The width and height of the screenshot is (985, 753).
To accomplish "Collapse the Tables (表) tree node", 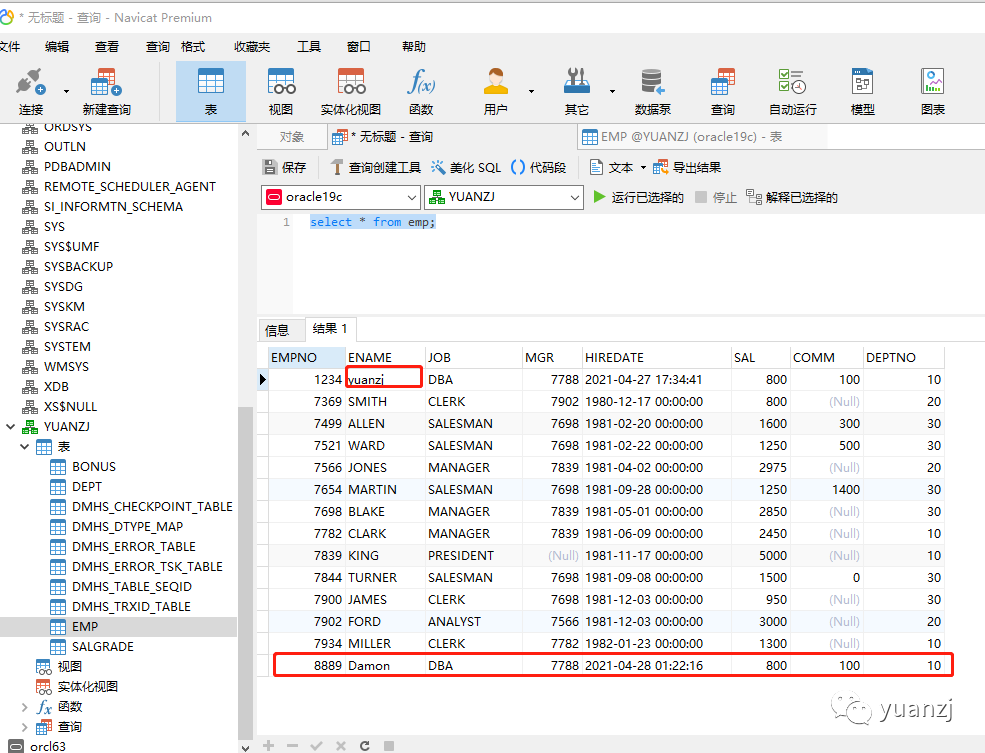I will tap(24, 447).
